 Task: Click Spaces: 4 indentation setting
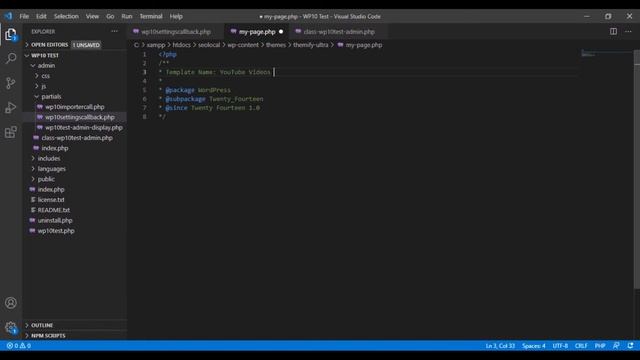[x=533, y=346]
